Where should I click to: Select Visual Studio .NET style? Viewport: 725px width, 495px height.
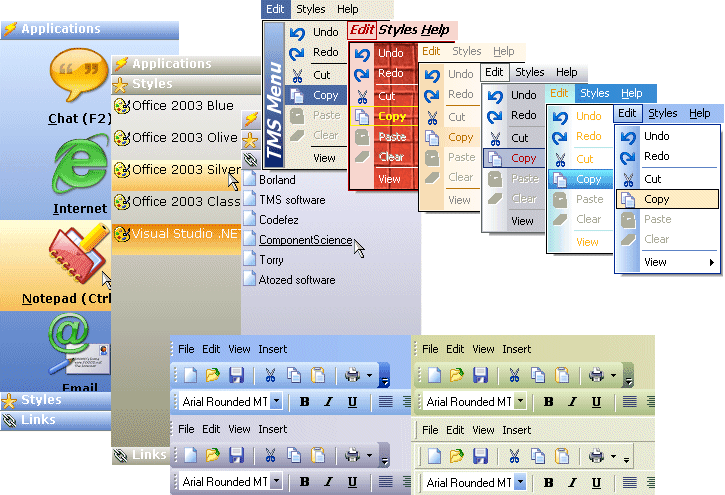pyautogui.click(x=176, y=234)
